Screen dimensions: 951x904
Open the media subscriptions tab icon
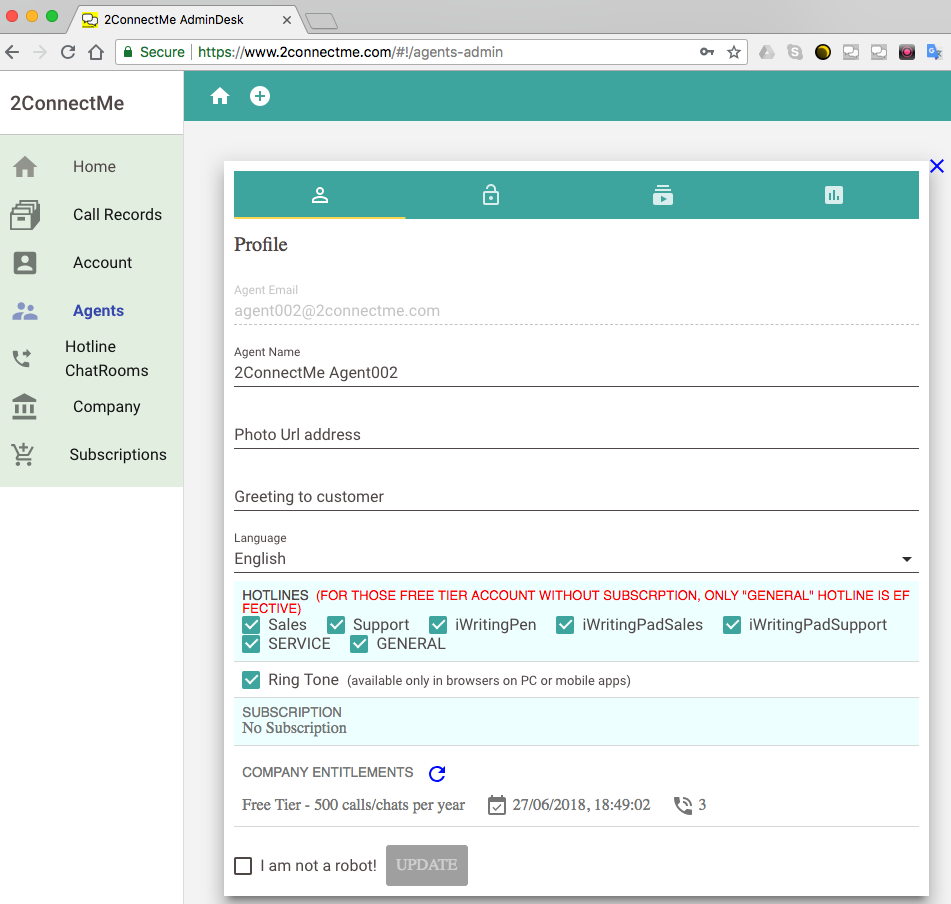point(662,195)
